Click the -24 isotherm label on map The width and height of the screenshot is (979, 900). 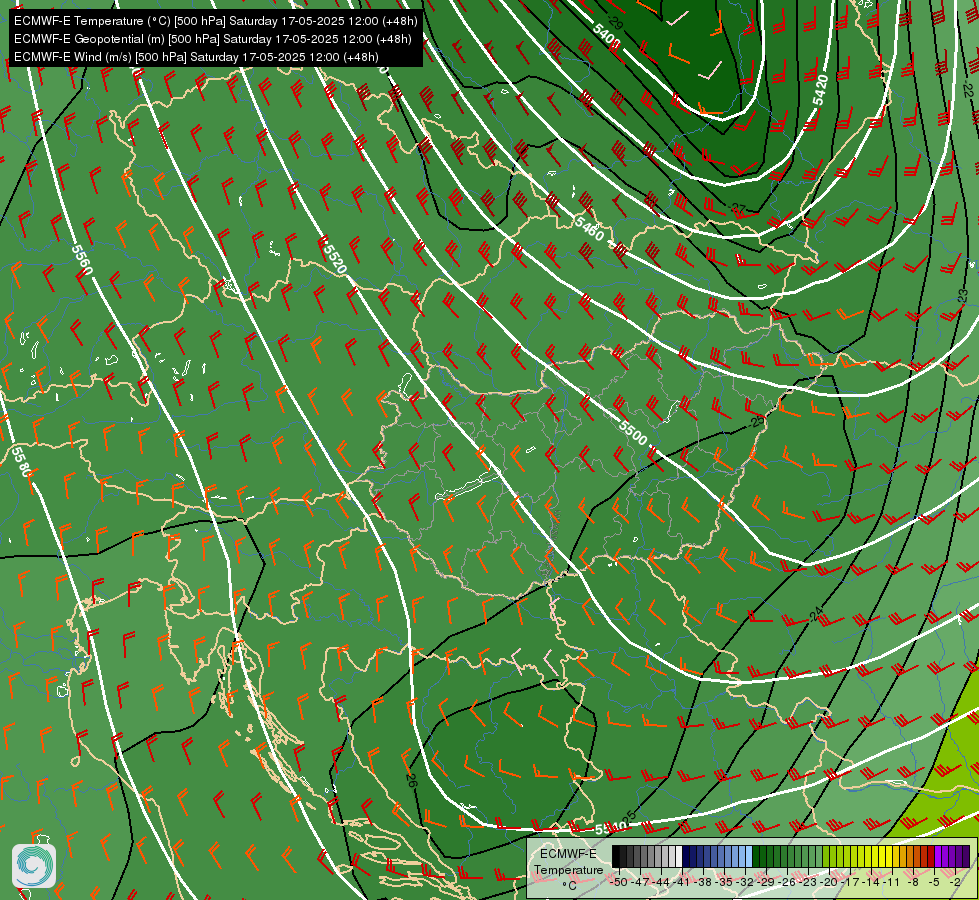pos(816,615)
